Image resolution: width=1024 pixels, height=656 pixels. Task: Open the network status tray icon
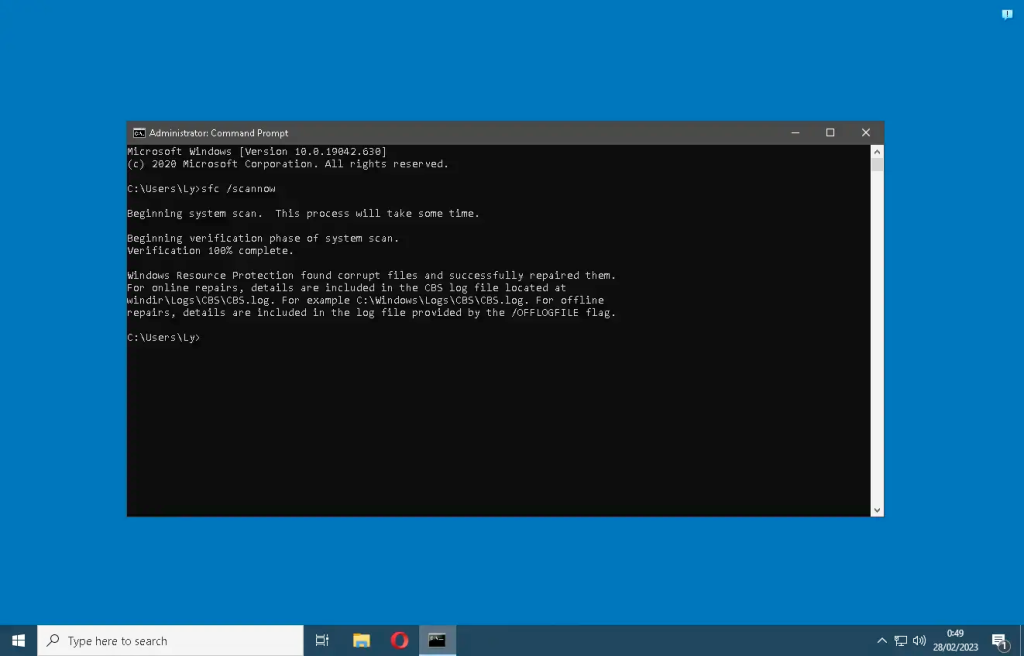(x=901, y=640)
